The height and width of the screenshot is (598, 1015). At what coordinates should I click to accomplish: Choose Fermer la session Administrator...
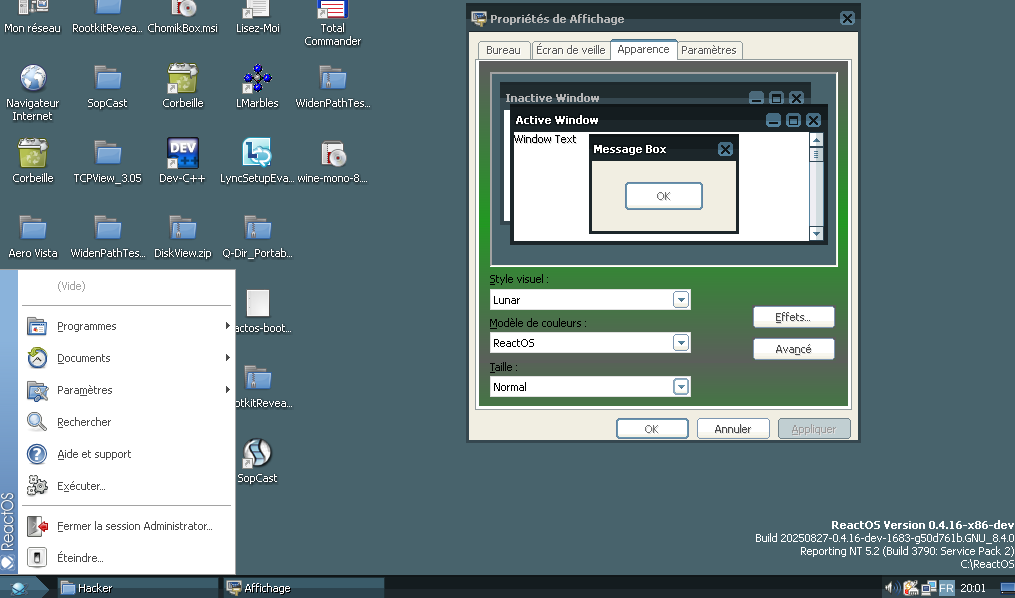(x=127, y=526)
